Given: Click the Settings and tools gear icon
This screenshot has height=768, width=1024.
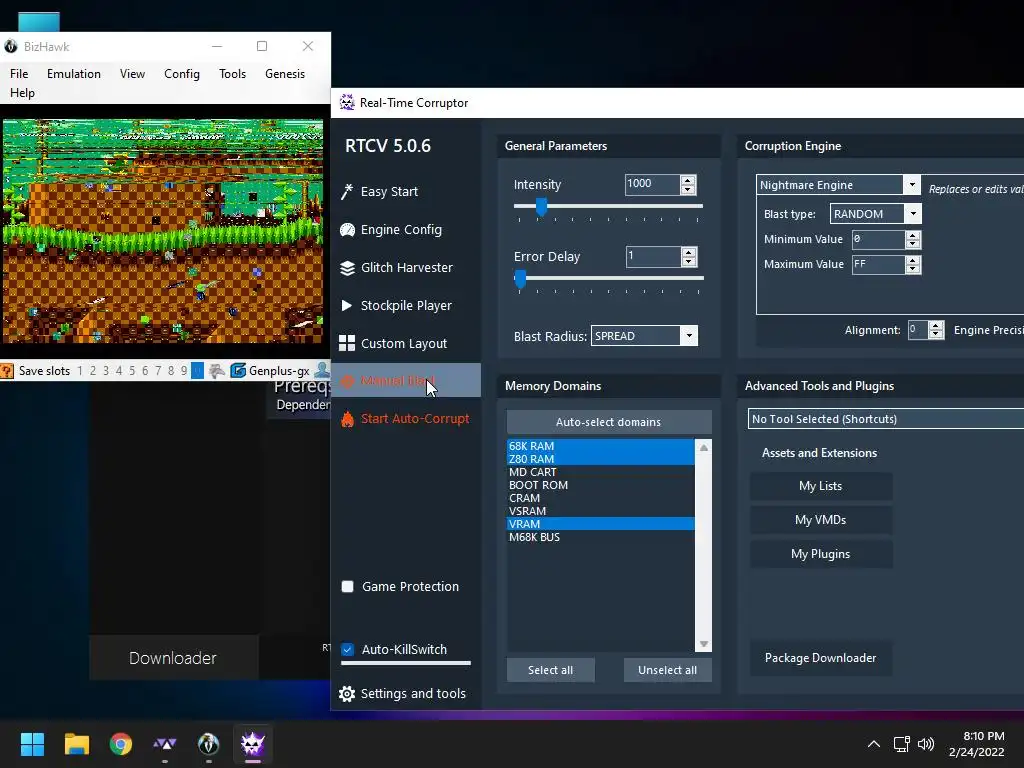Looking at the screenshot, I should click(x=347, y=694).
